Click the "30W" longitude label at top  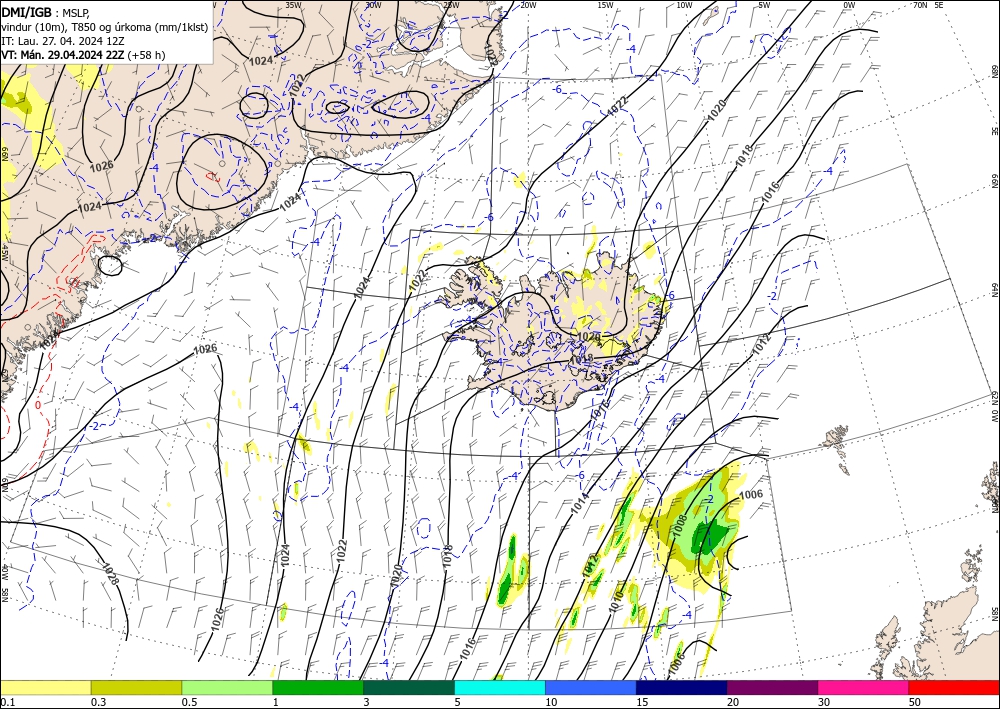[374, 5]
